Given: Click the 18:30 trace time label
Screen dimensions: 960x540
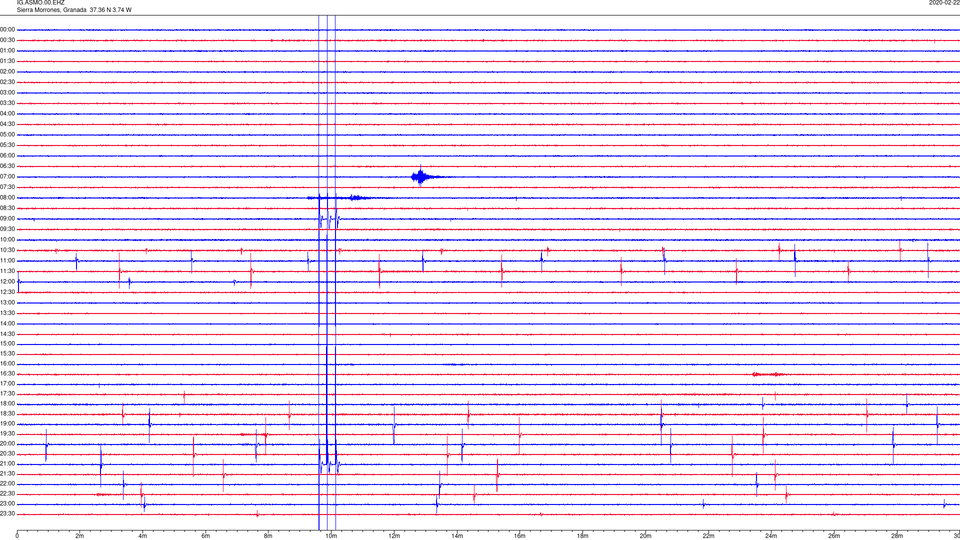Looking at the screenshot, I should pos(7,414).
